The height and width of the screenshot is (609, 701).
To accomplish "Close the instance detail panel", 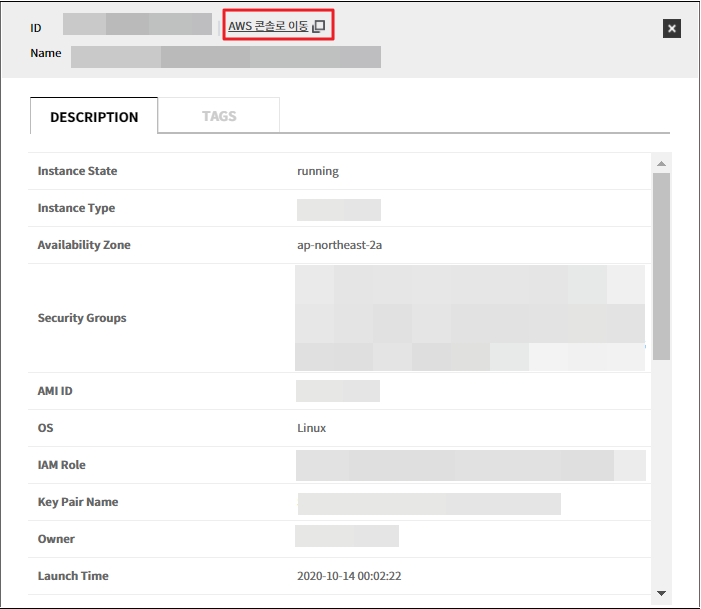I will pos(672,29).
